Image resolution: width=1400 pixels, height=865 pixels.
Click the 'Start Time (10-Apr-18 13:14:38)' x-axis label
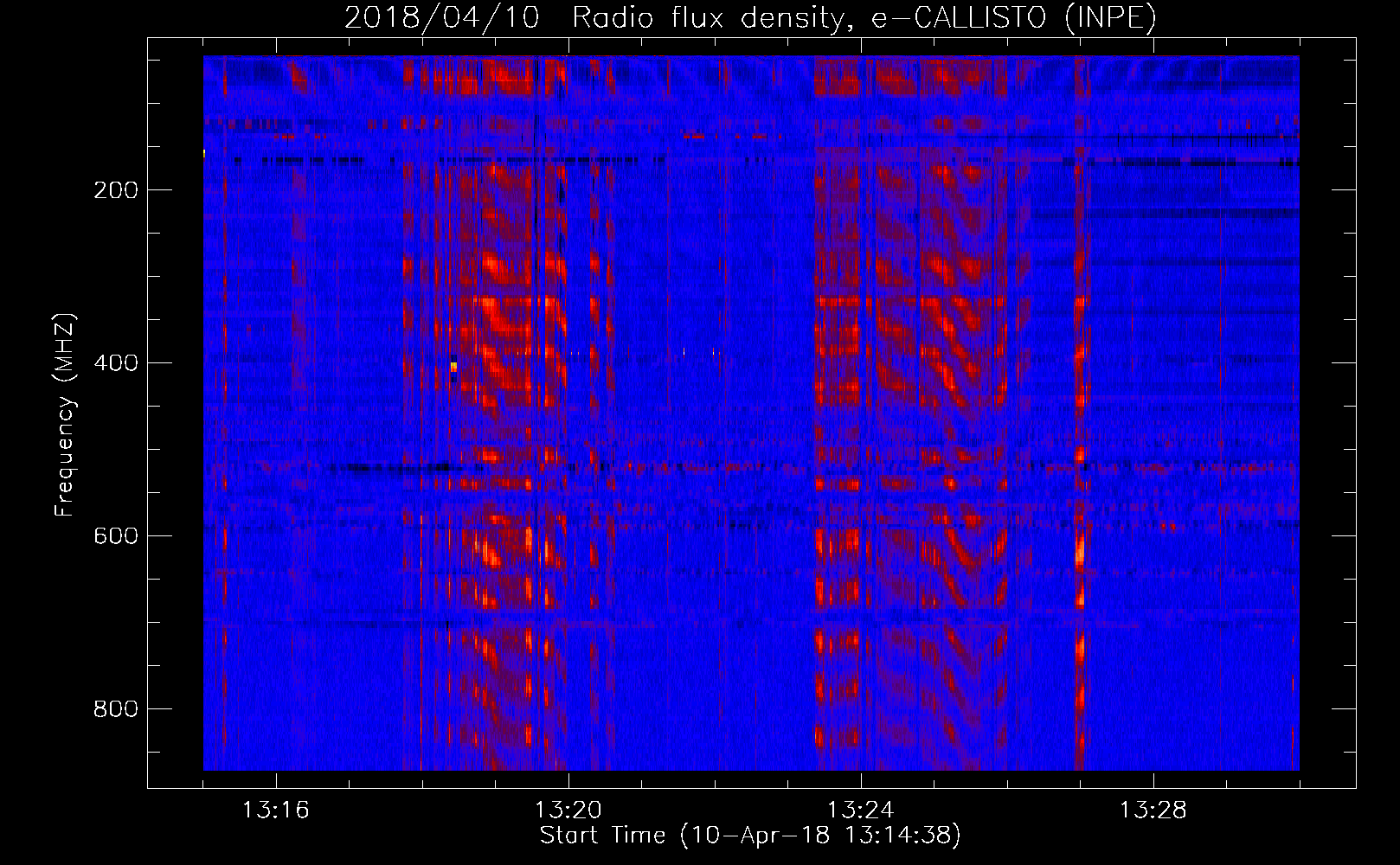click(x=750, y=836)
